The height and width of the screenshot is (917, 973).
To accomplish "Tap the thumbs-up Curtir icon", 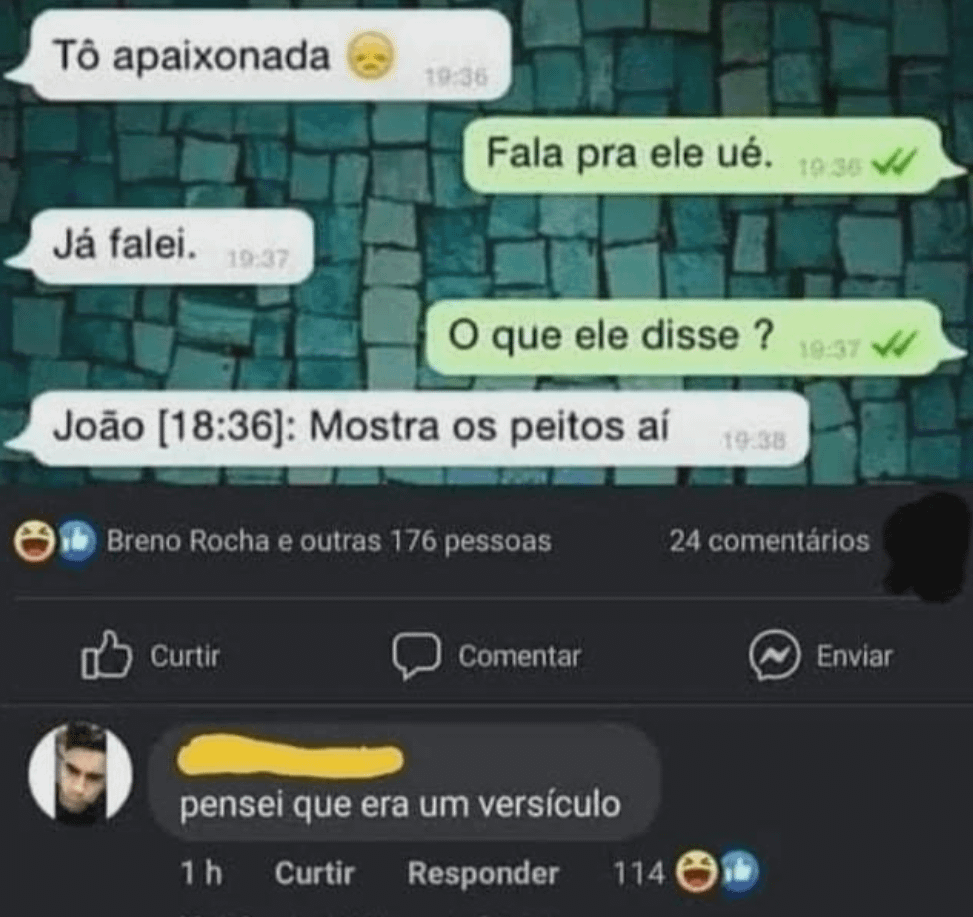I will click(106, 655).
